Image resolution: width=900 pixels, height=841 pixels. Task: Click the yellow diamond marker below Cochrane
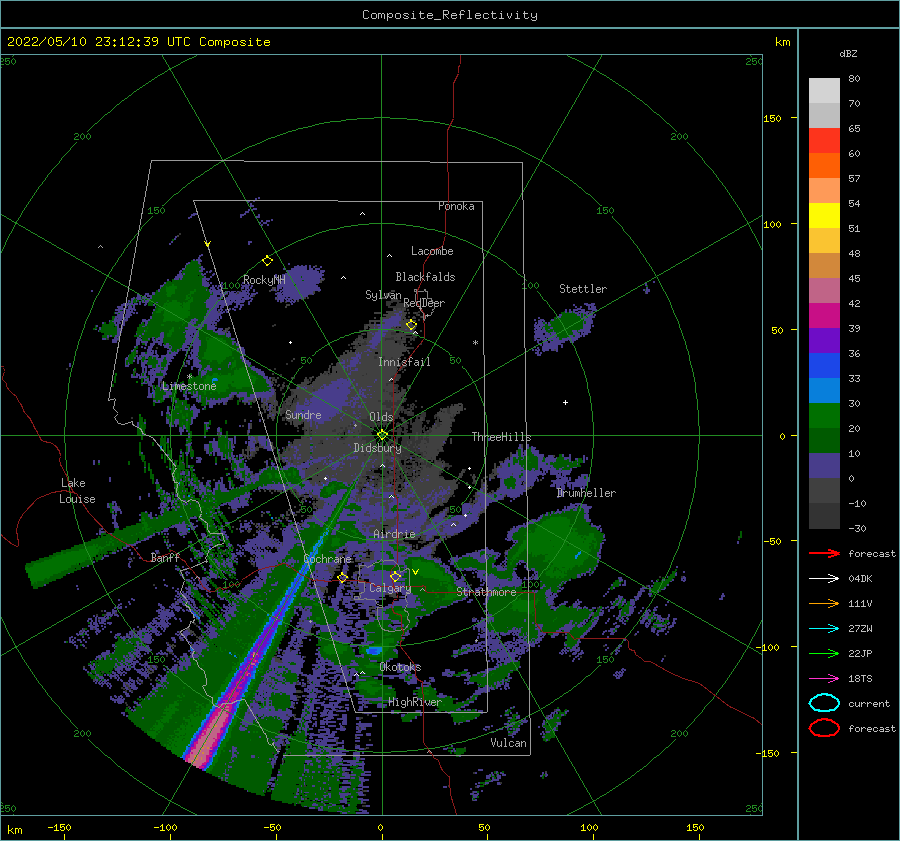point(342,578)
